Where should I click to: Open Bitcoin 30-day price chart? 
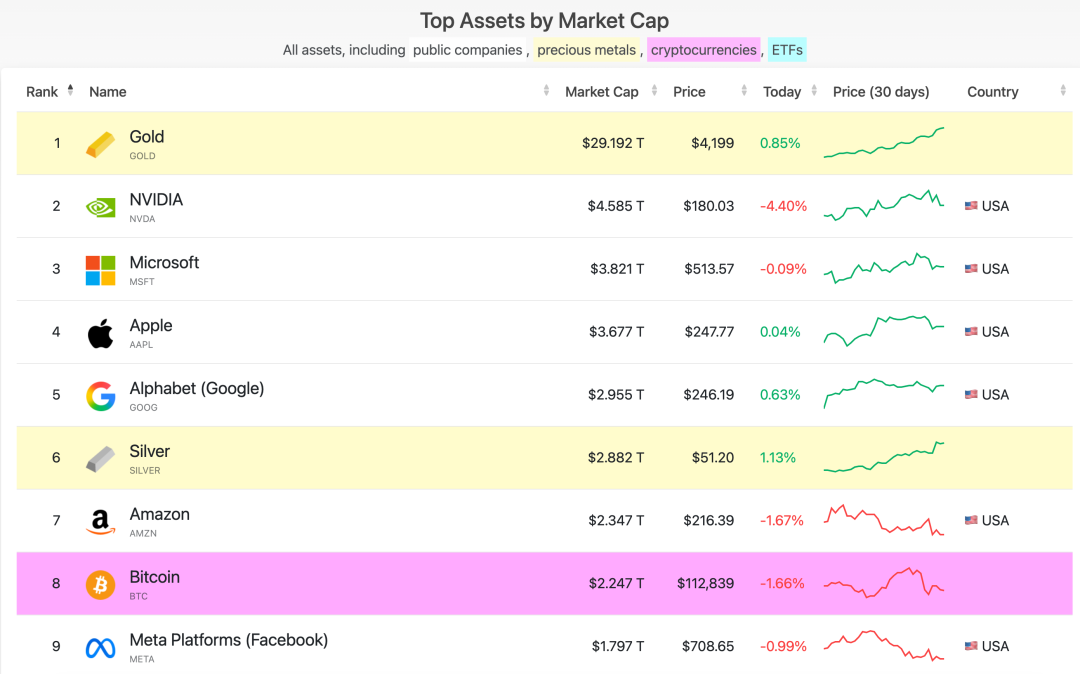click(x=883, y=583)
